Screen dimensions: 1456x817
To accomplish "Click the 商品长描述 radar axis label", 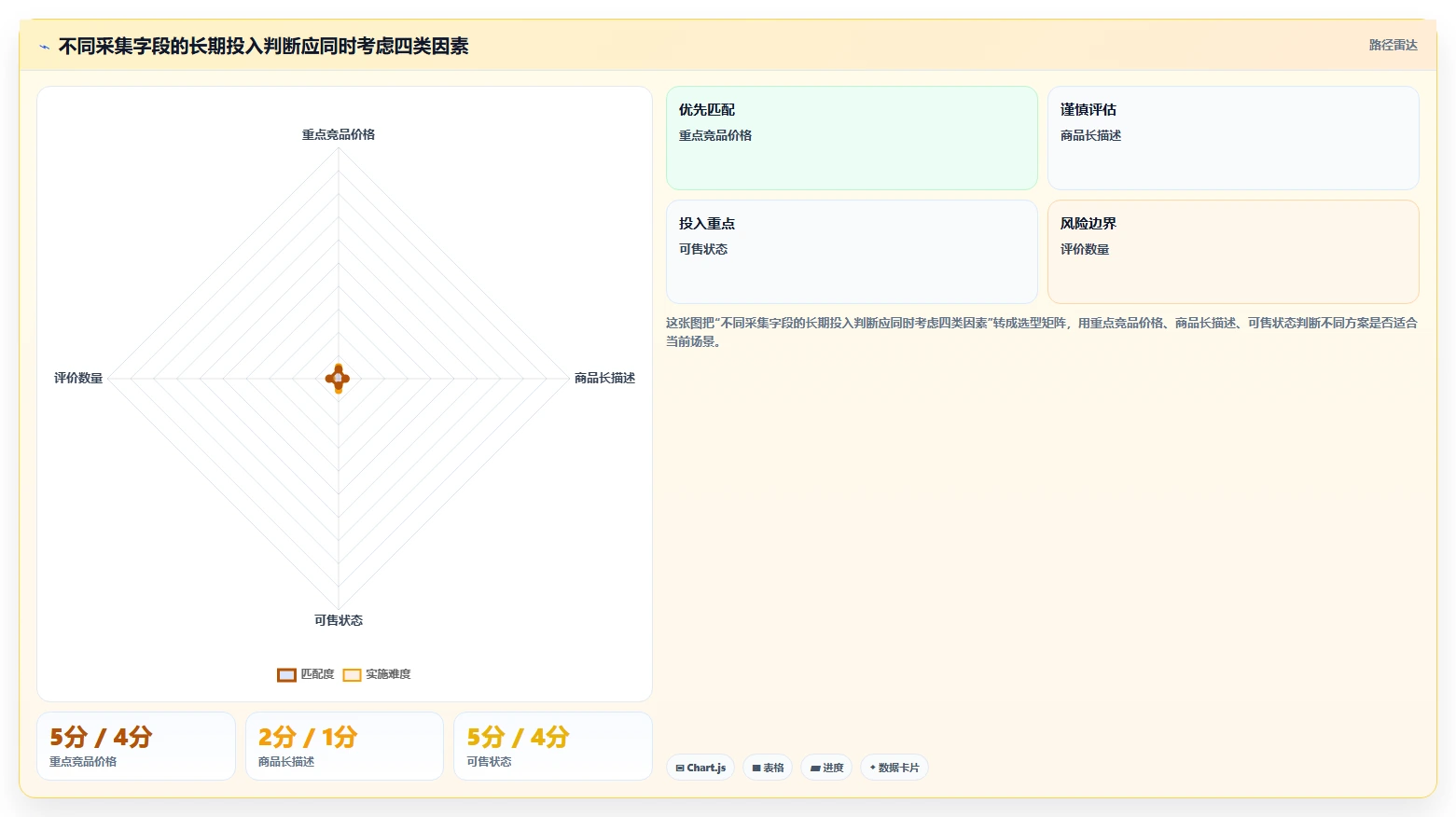I will [x=604, y=378].
